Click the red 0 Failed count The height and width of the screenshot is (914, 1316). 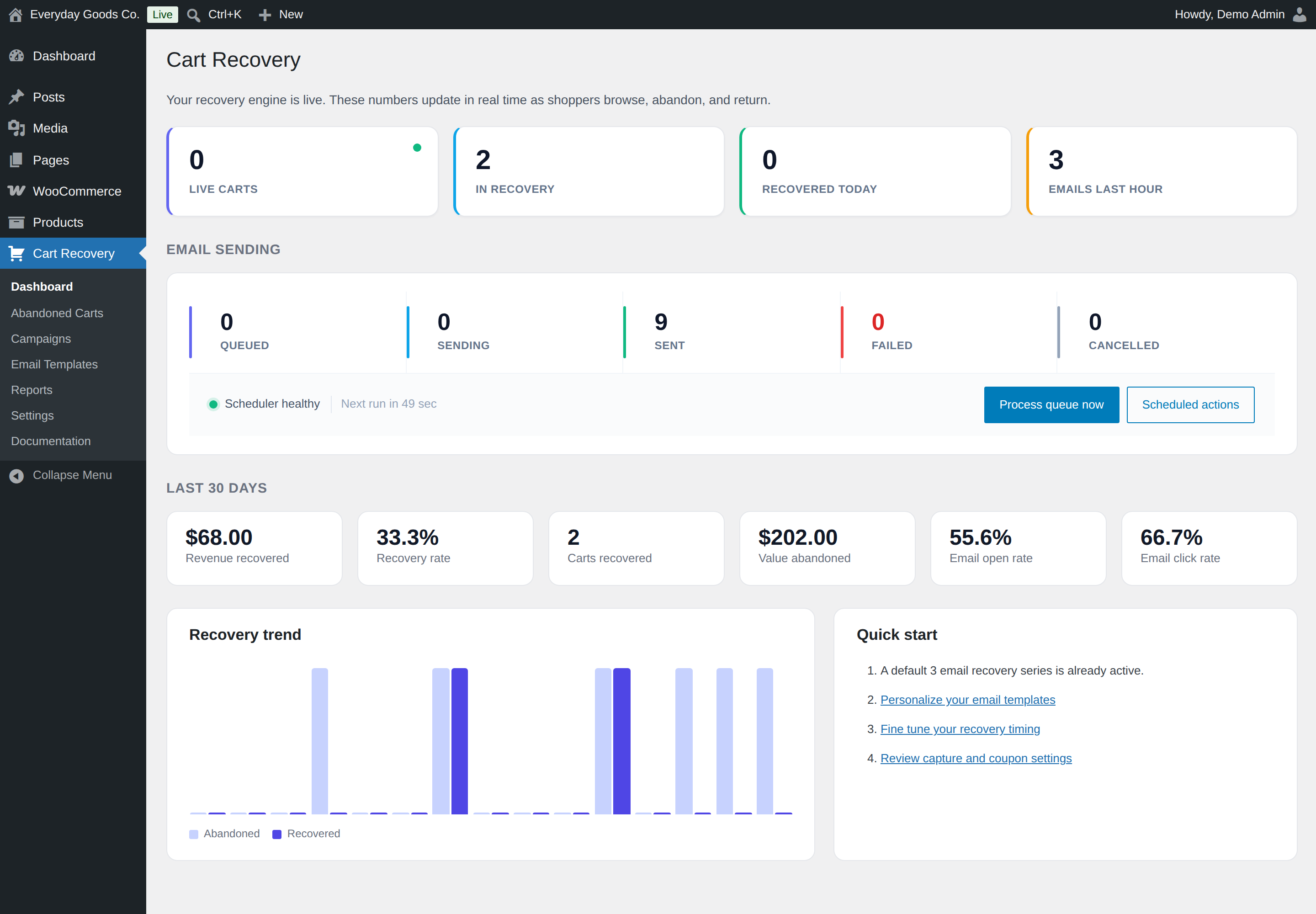[x=878, y=322]
